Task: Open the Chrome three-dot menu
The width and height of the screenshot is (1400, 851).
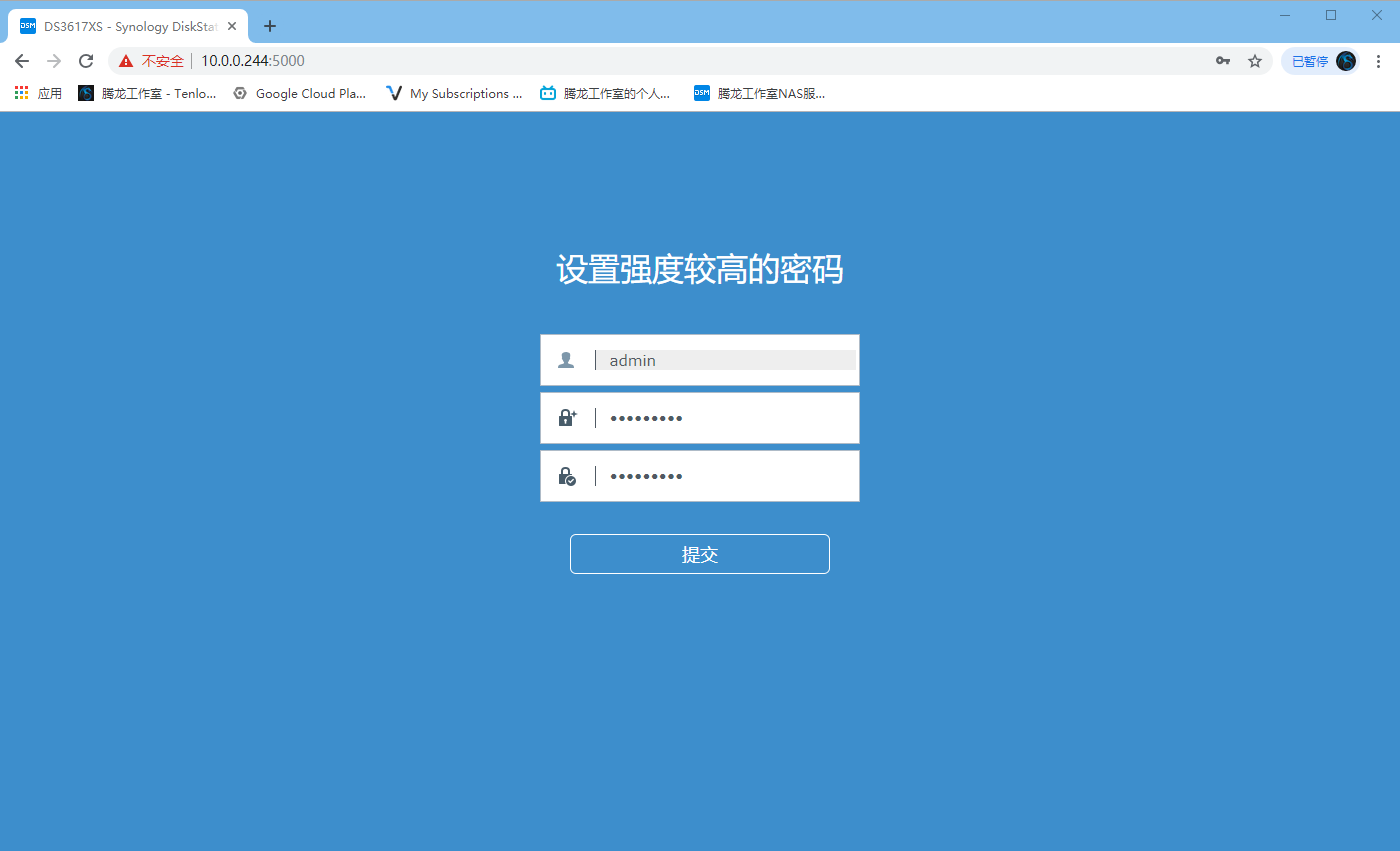Action: click(x=1379, y=61)
